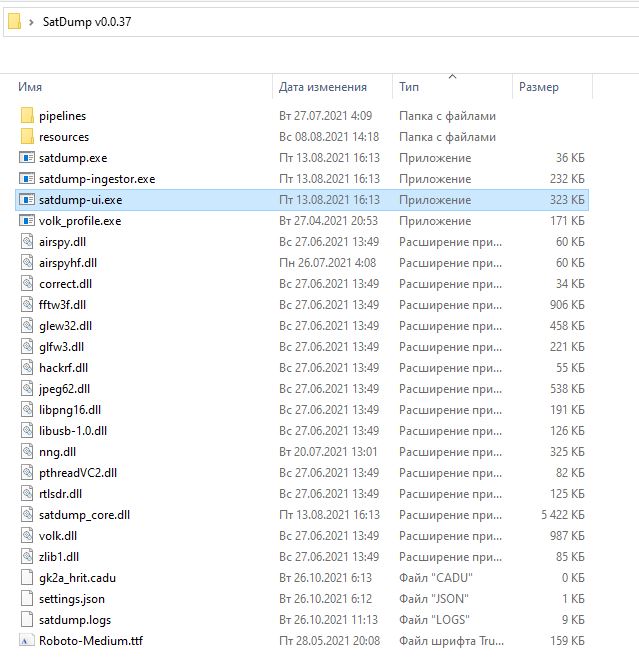
Task: Click the resources folder icon
Action: (x=27, y=136)
